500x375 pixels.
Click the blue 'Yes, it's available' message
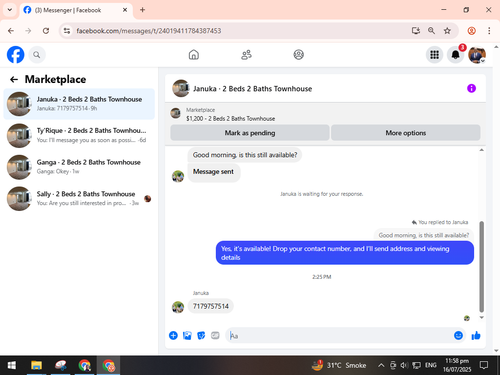(x=345, y=253)
